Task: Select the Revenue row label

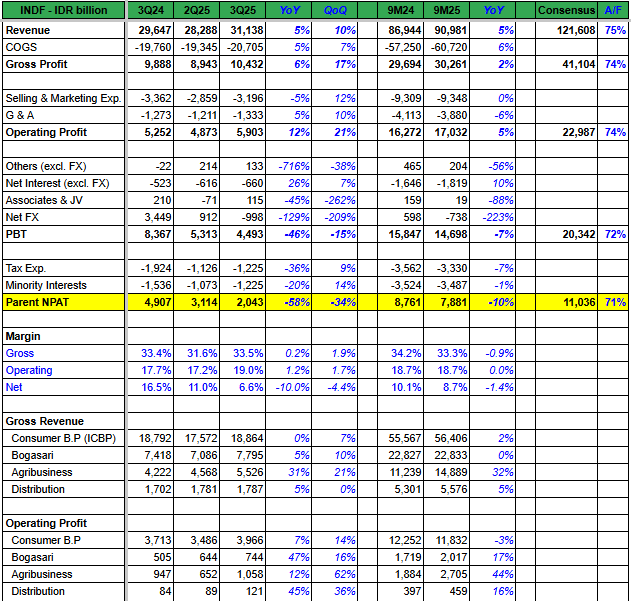Action: [x=28, y=30]
